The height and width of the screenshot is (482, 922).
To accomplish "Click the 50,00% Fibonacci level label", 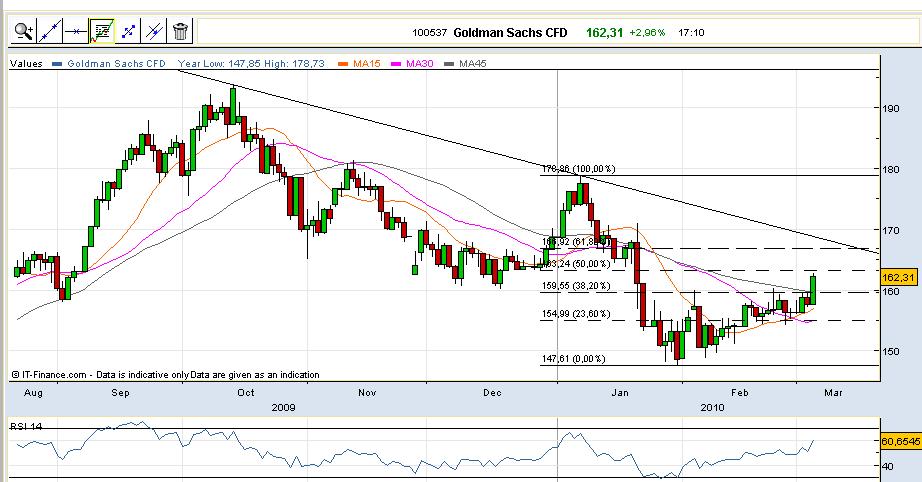I will tap(576, 264).
